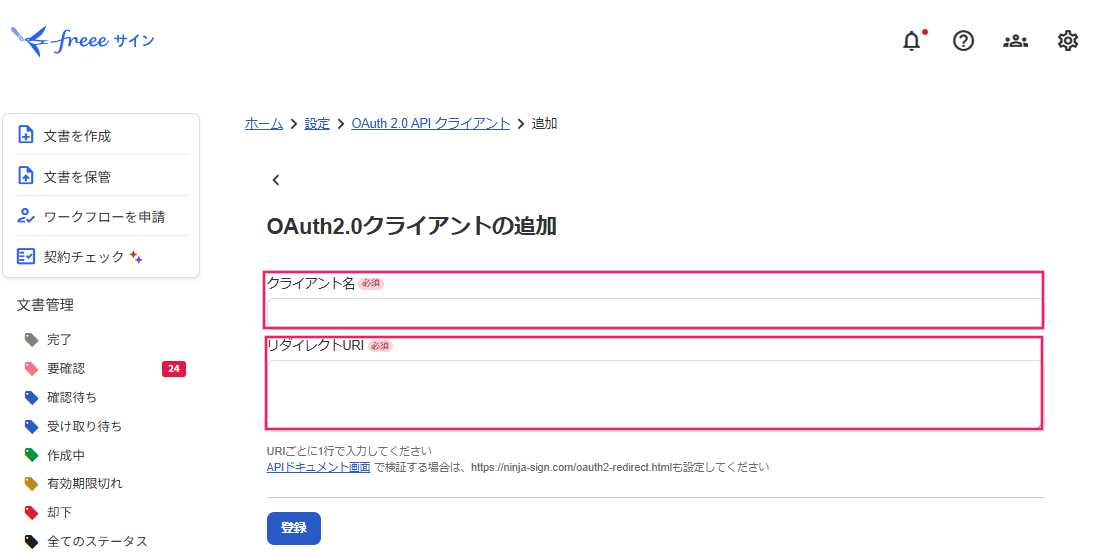Click the 文書管理 section heading
1096x553 pixels.
coord(45,305)
